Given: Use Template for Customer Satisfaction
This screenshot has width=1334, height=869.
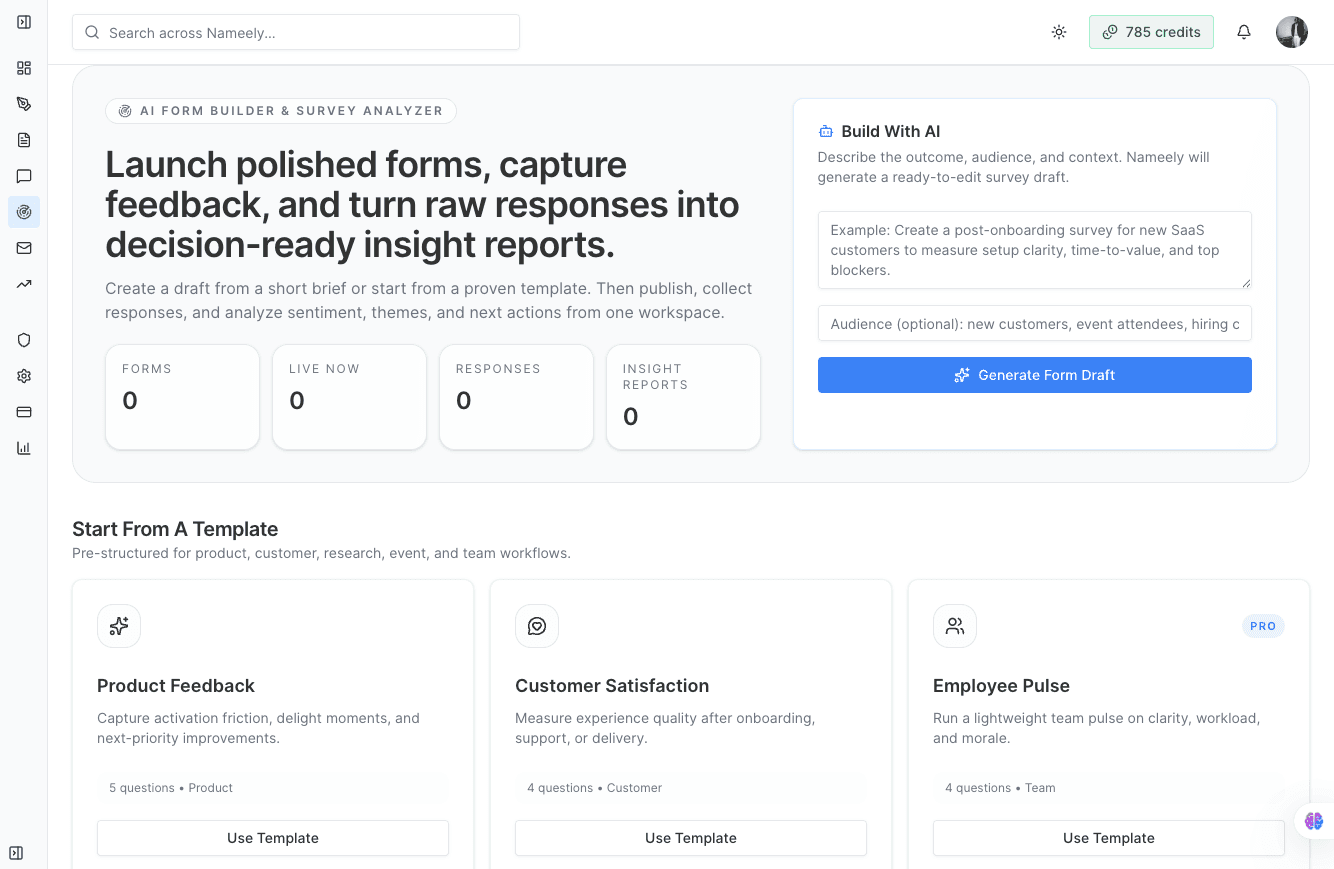Looking at the screenshot, I should click(690, 837).
